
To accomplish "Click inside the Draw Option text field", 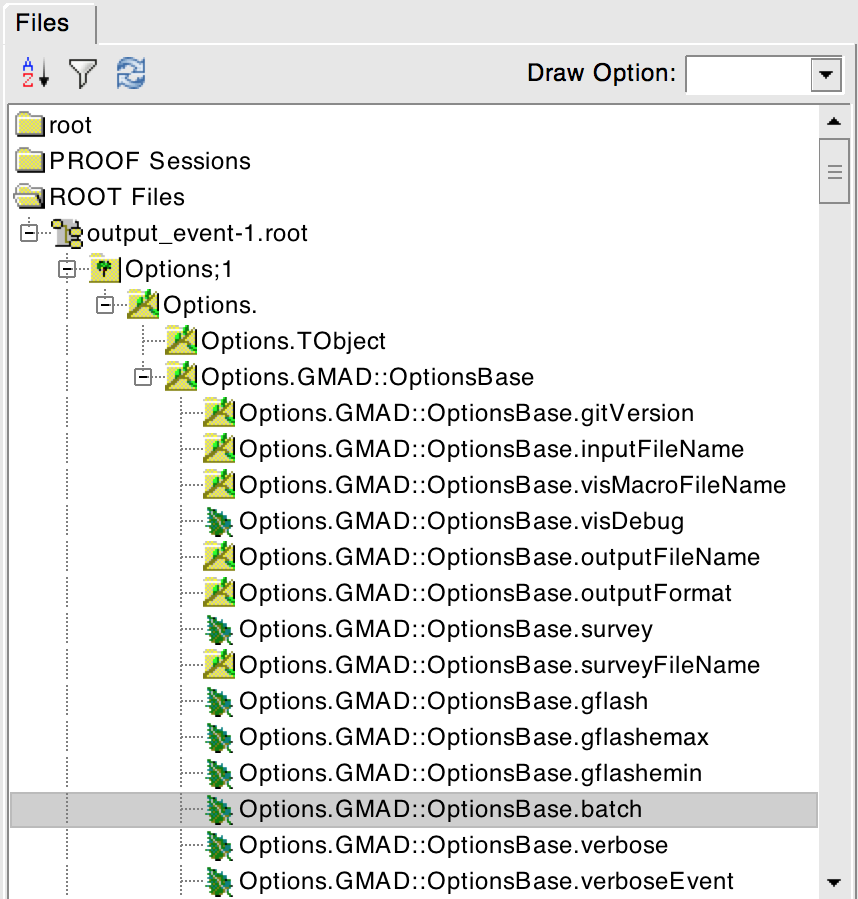I will [749, 75].
